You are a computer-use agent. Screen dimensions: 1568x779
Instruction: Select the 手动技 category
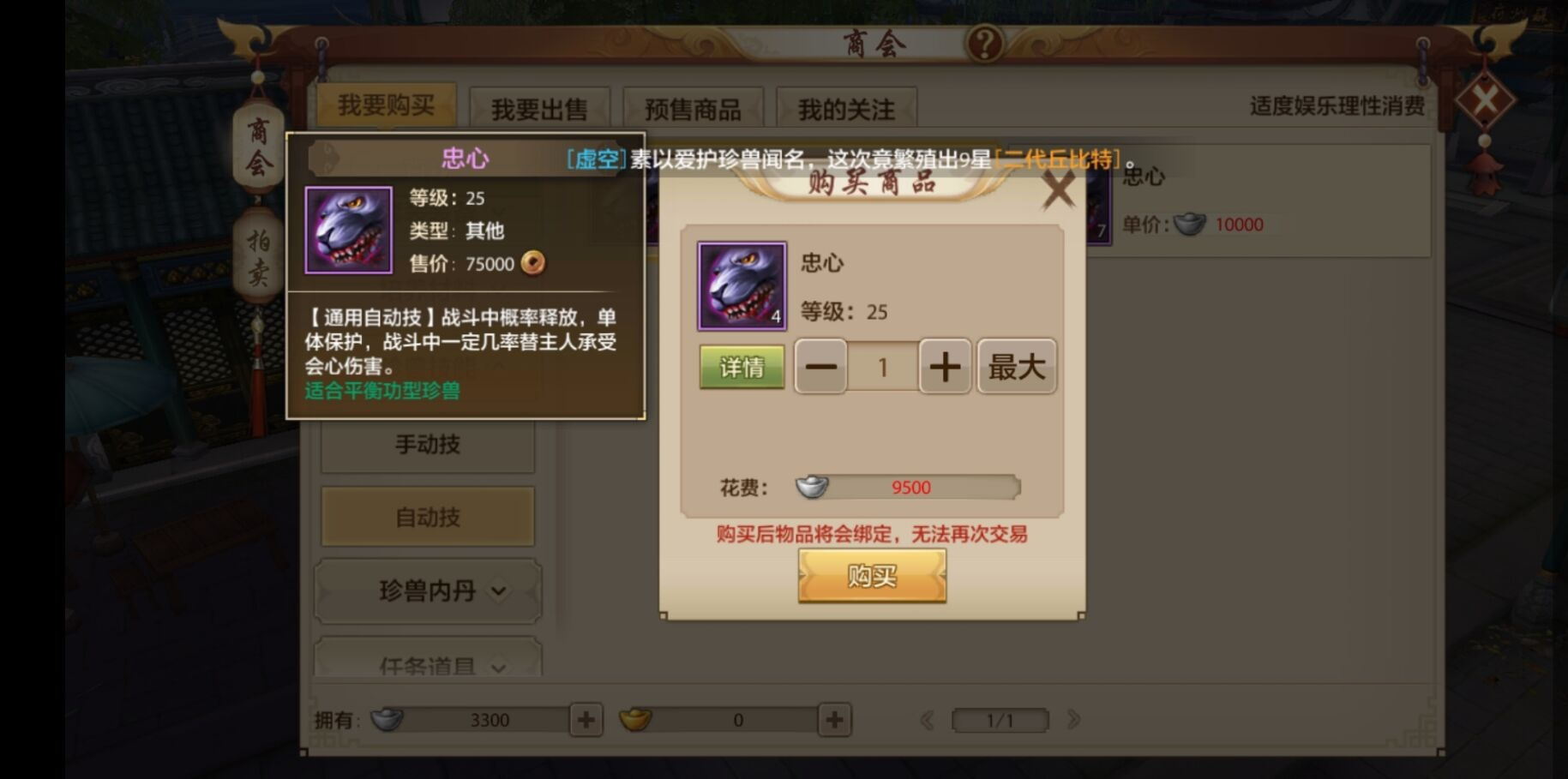[428, 444]
